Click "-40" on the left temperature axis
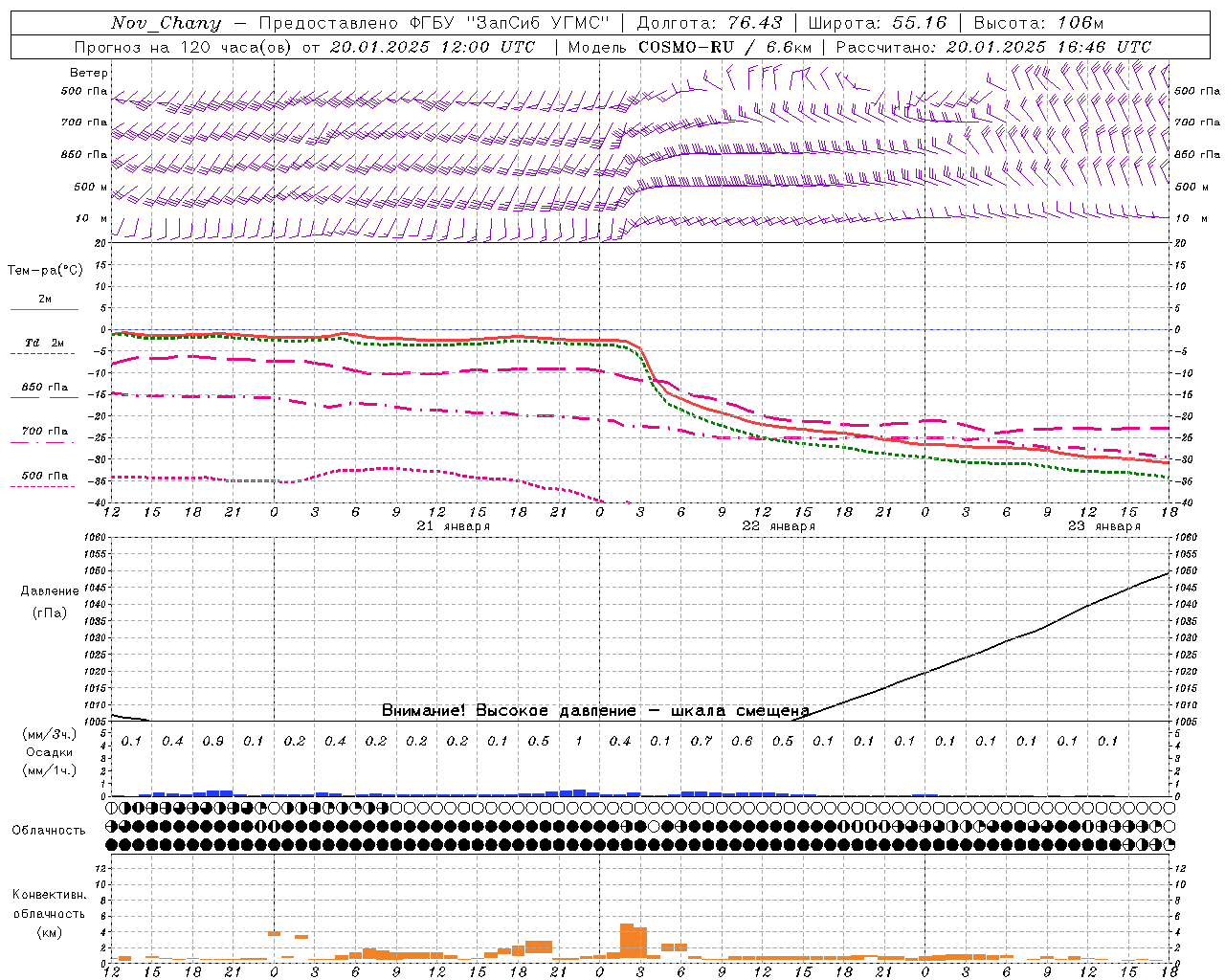This screenshot has height=980, width=1225. click(x=99, y=503)
